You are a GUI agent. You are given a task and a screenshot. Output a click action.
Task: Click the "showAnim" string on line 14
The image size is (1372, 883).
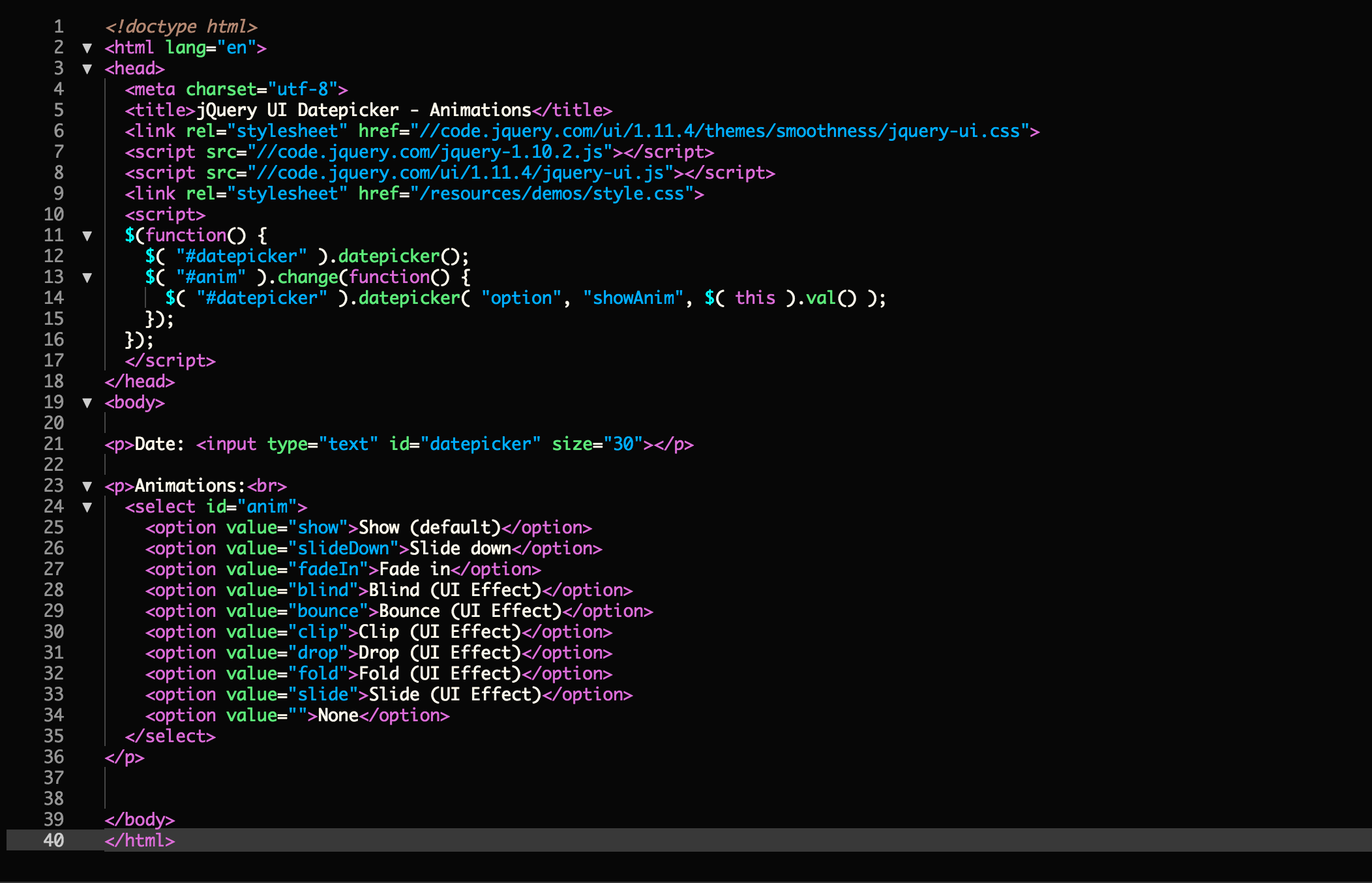633,298
